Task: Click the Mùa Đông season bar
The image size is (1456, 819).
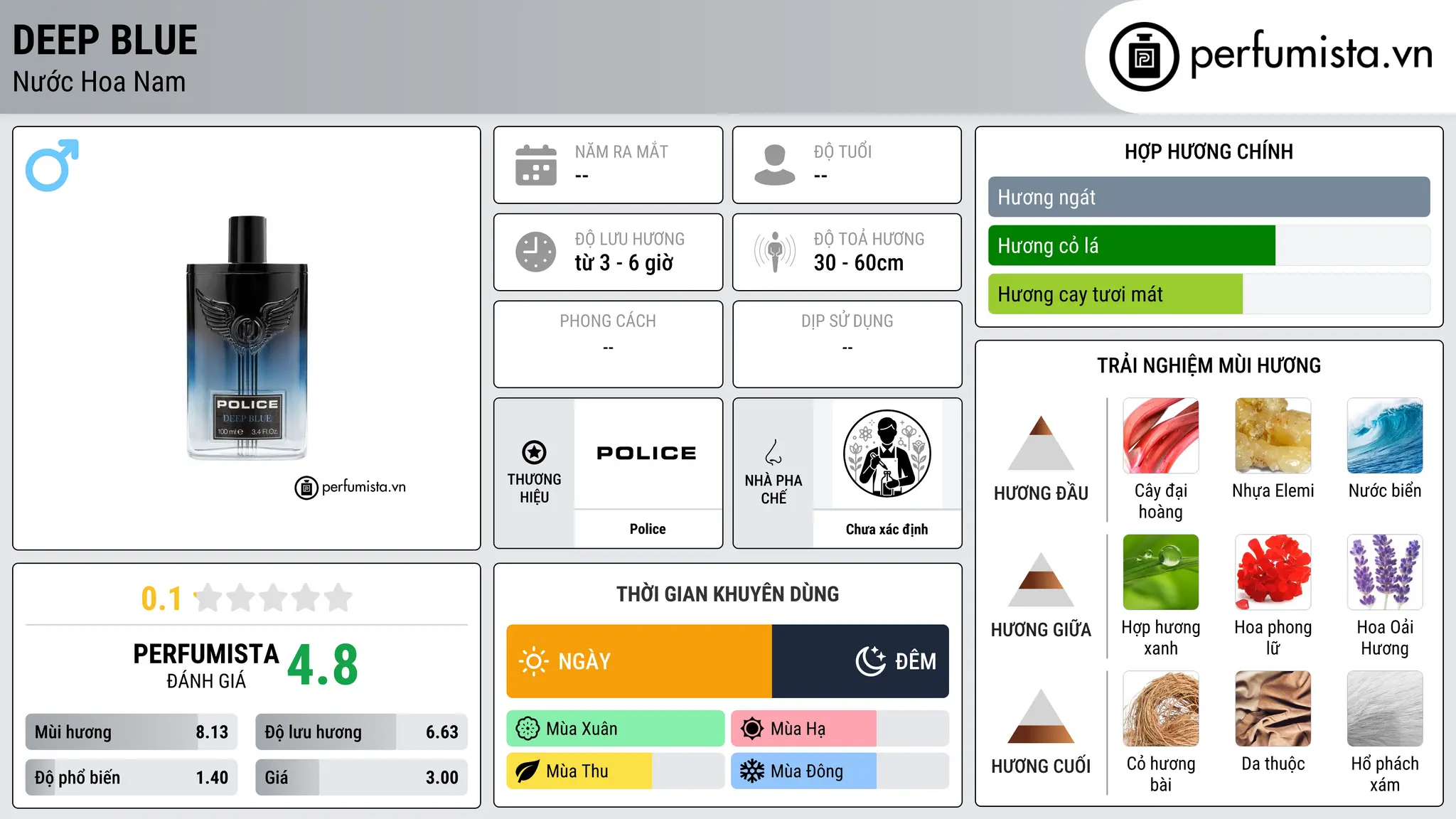Action: click(x=840, y=771)
